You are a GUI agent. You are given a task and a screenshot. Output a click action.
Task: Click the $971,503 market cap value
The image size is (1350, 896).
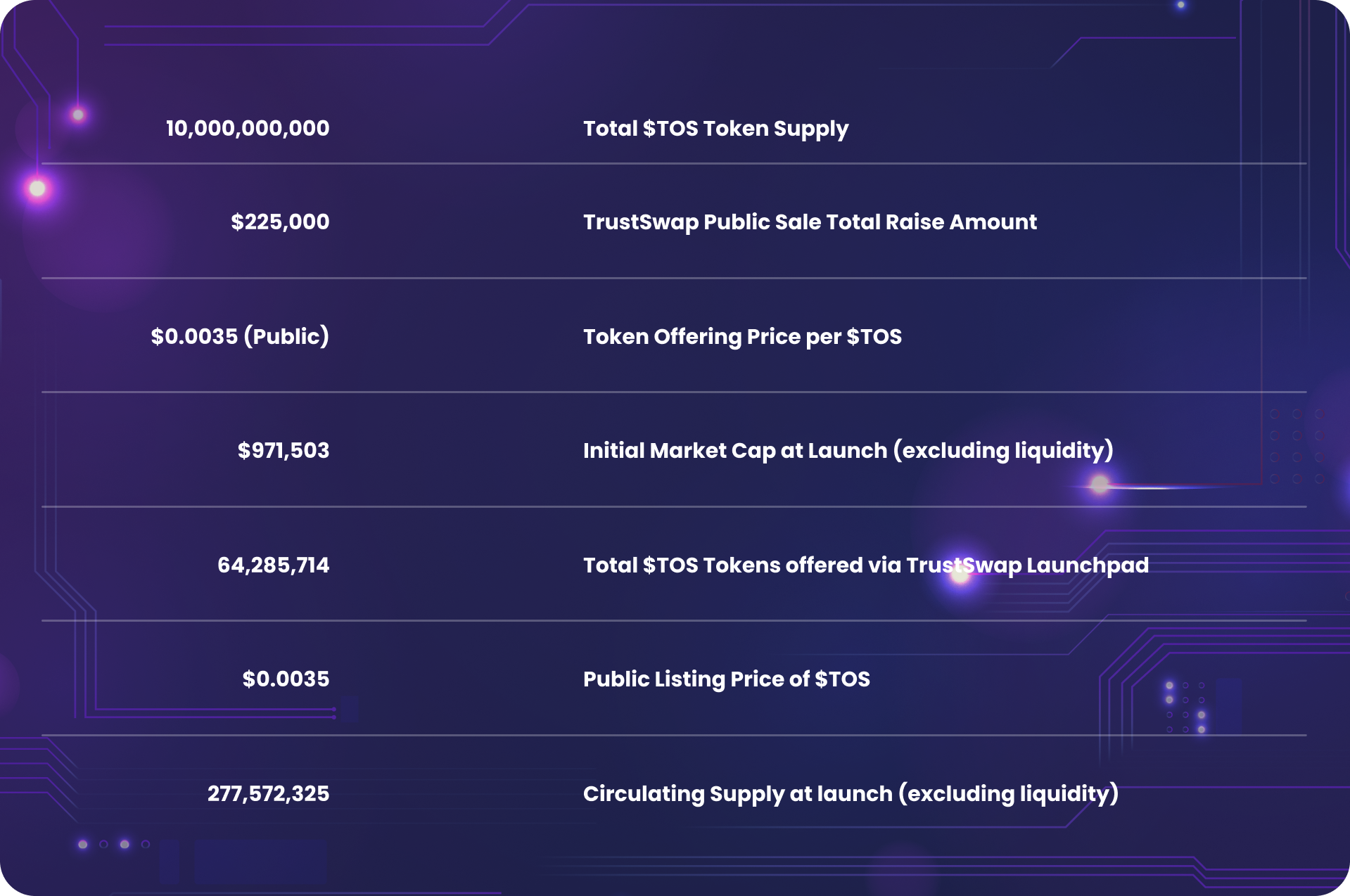pyautogui.click(x=284, y=451)
